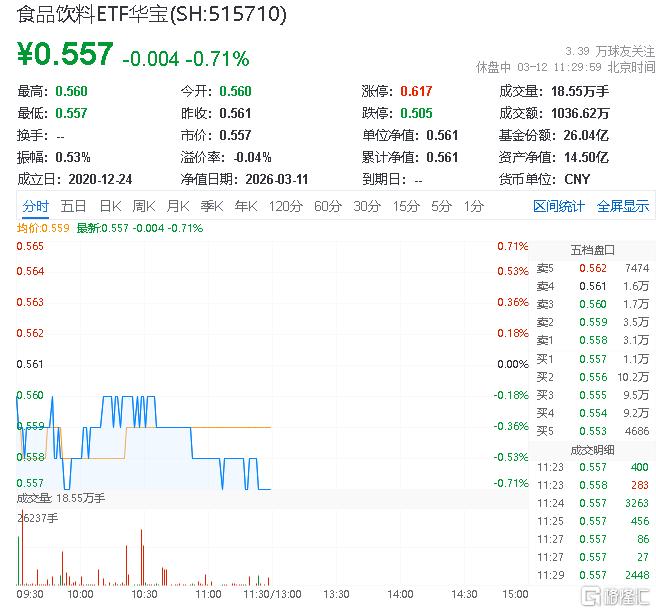Click the 11:25 trade with 456 volume
656x613 pixels.
[593, 521]
